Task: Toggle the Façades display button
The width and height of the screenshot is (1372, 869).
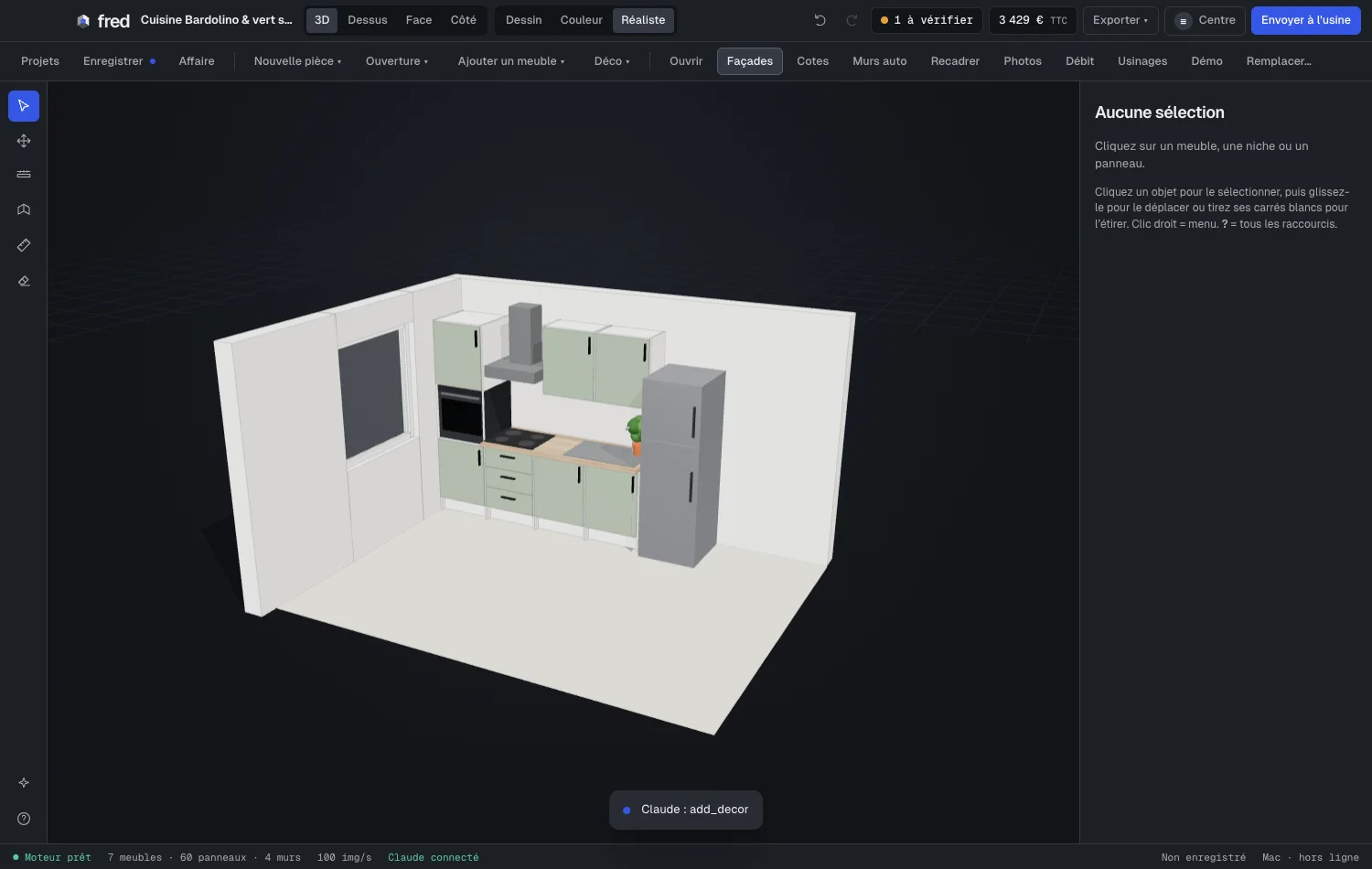Action: tap(750, 61)
